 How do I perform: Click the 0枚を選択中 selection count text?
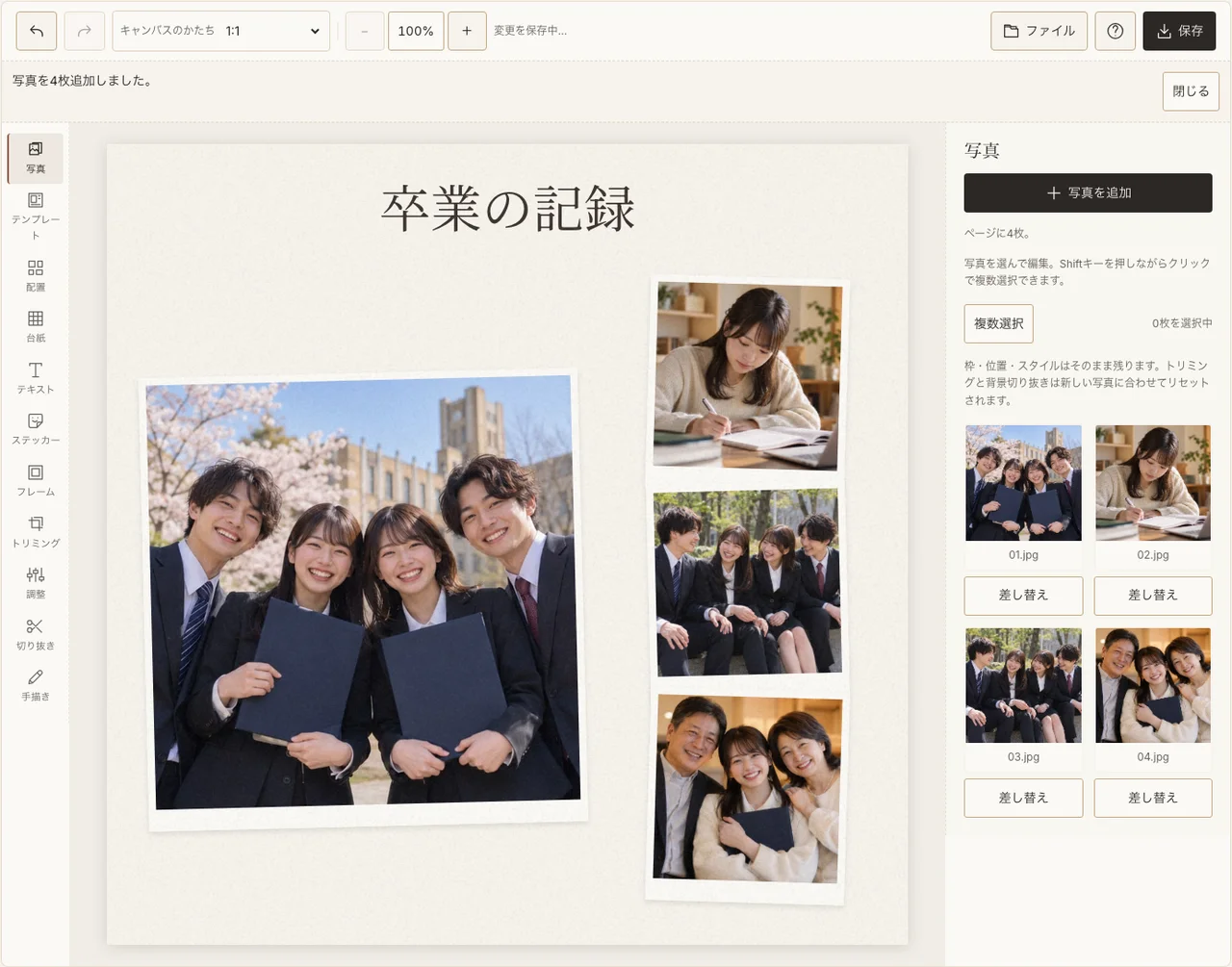click(x=1182, y=323)
